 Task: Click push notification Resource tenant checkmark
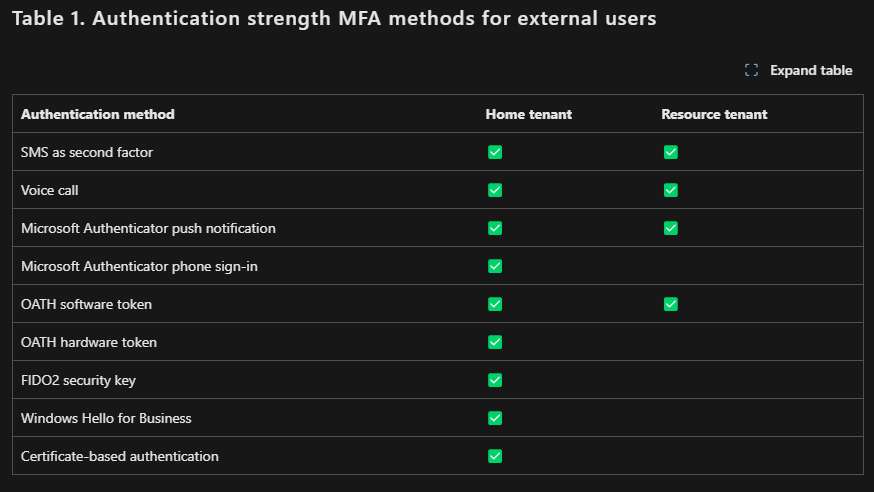[671, 228]
